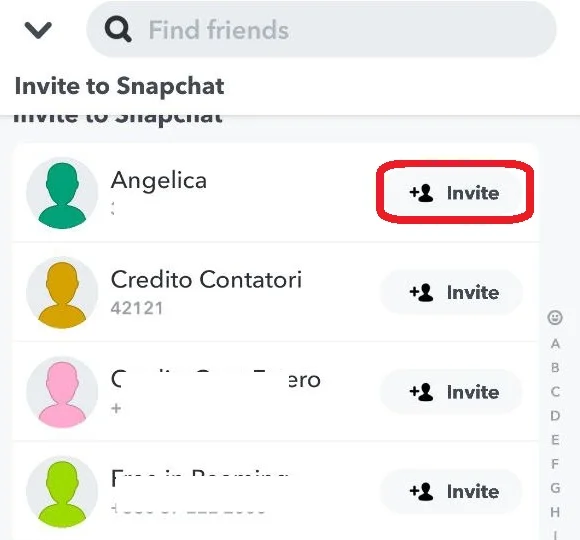Jump to letter F in alphabet index
The width and height of the screenshot is (580, 540).
(x=555, y=464)
